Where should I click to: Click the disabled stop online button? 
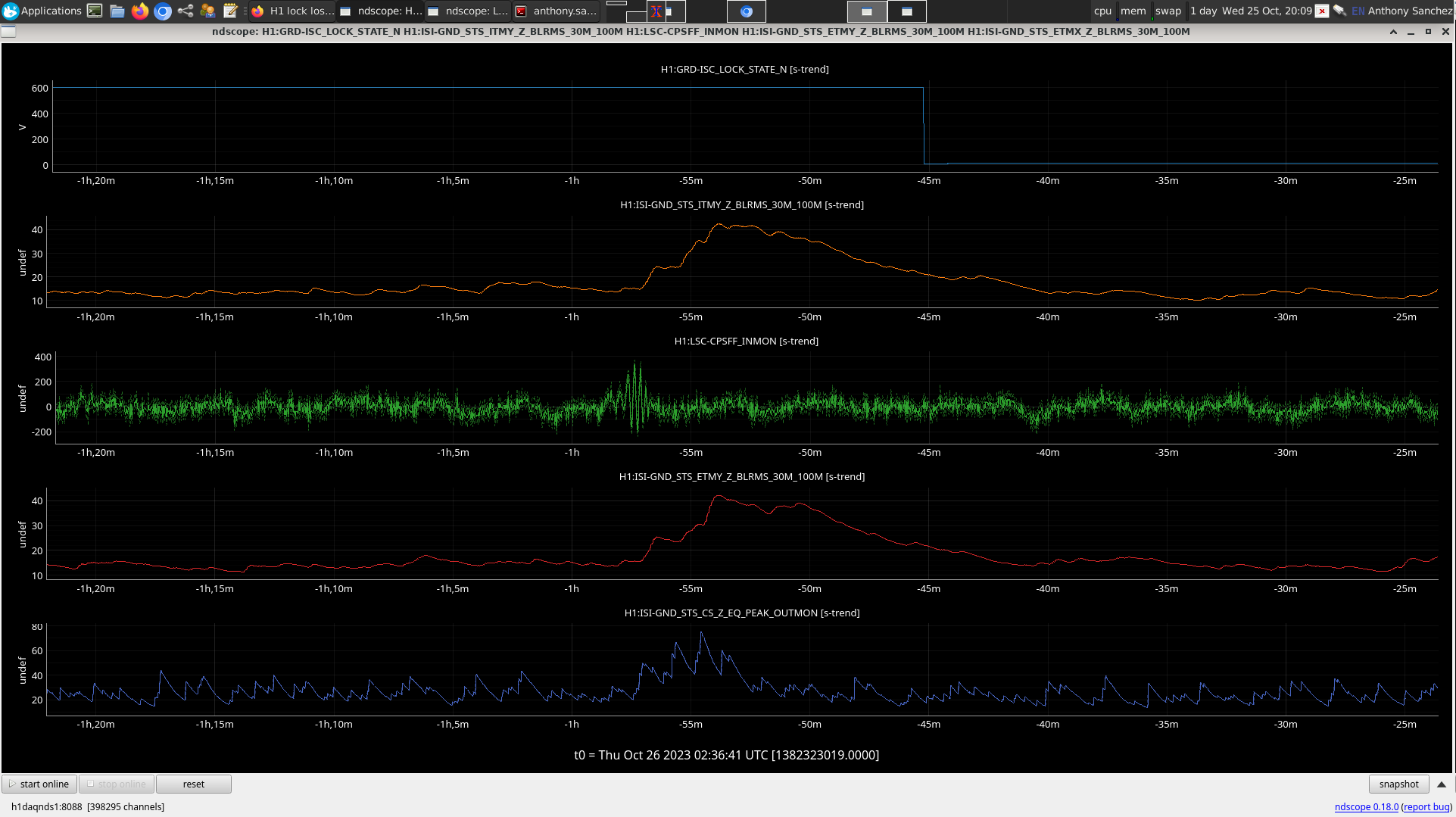117,784
